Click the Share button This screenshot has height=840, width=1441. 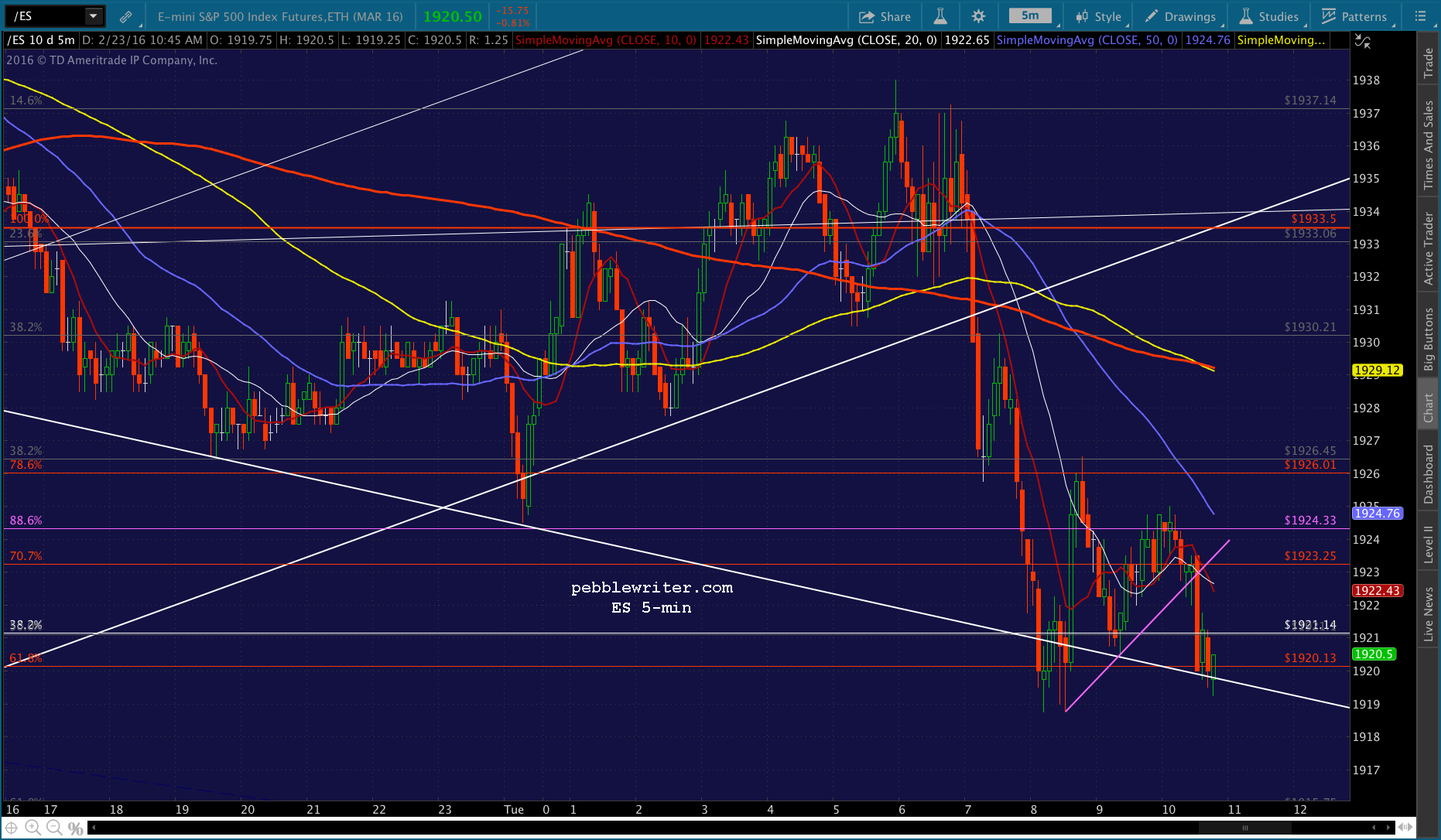click(x=885, y=16)
